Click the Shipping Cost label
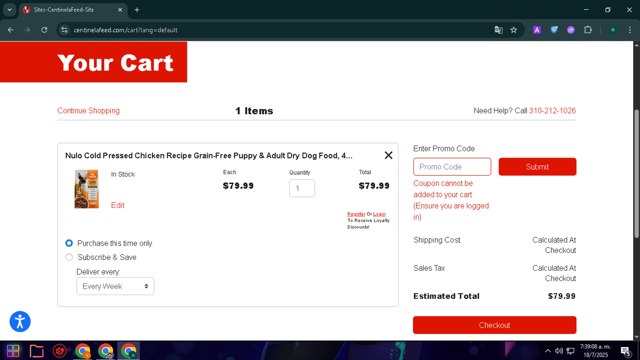This screenshot has height=360, width=640. click(x=437, y=240)
